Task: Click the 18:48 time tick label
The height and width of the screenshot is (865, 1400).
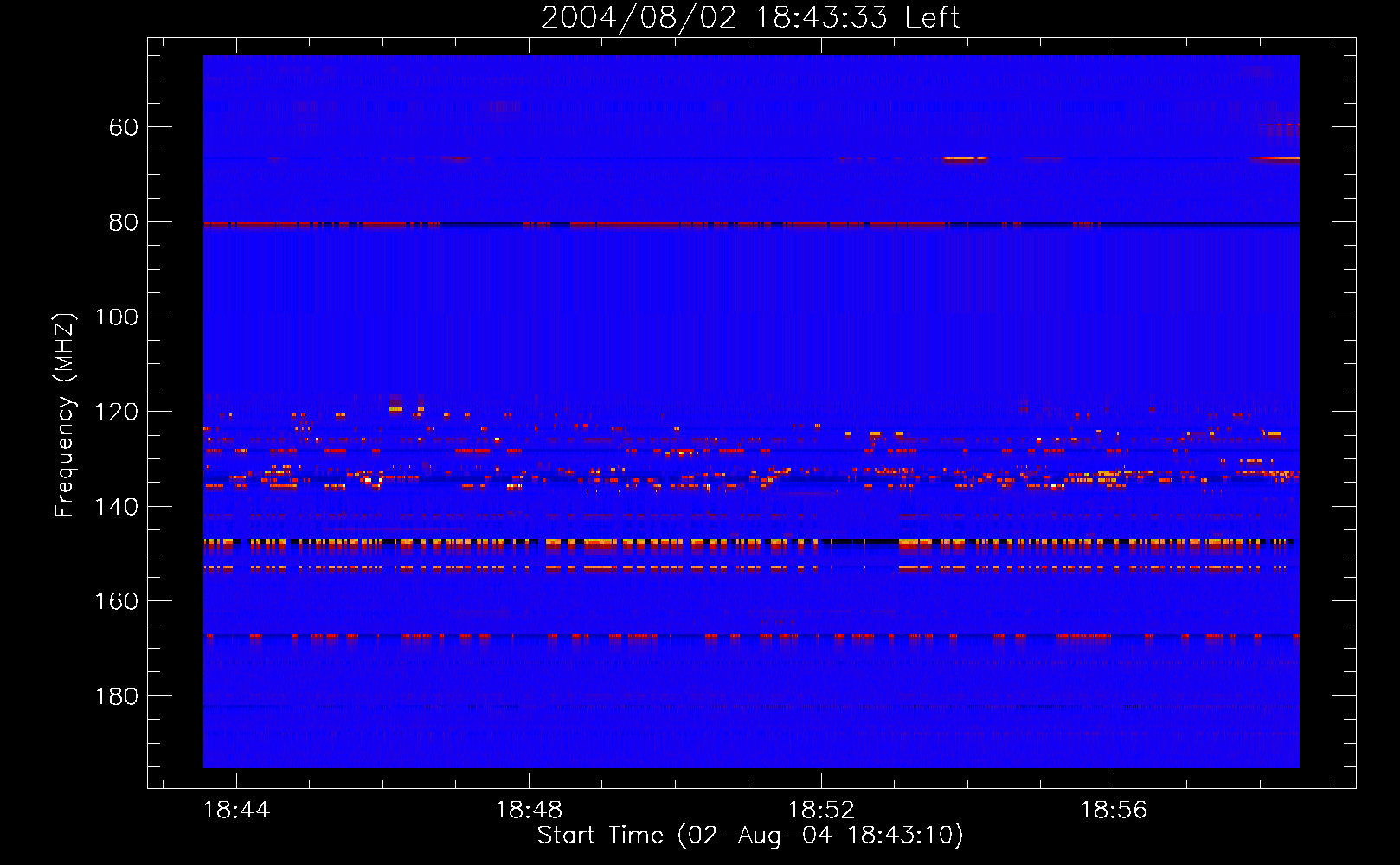Action: (529, 811)
